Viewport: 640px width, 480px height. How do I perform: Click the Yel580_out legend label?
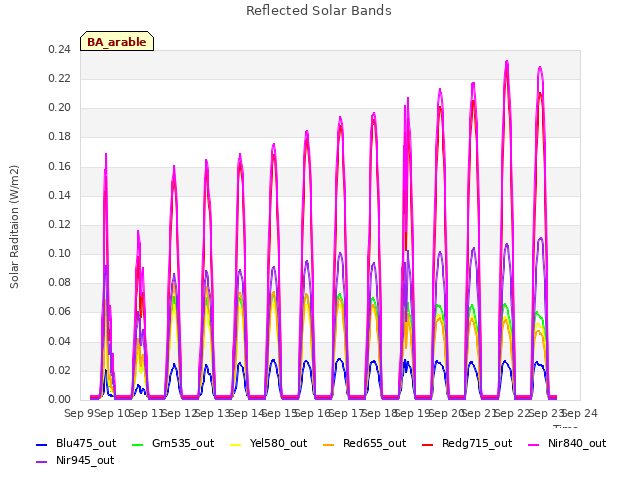click(278, 443)
